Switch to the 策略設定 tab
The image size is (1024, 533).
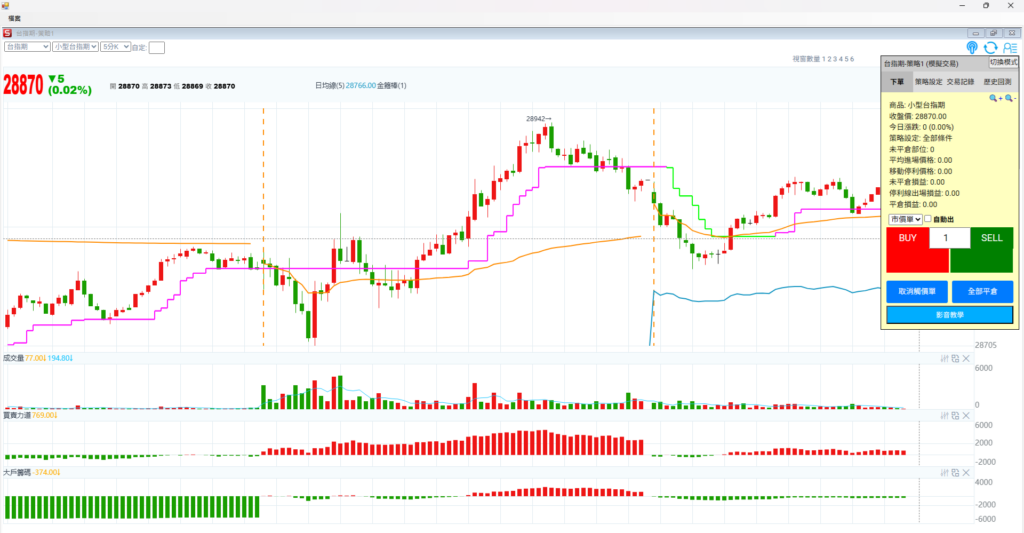928,81
